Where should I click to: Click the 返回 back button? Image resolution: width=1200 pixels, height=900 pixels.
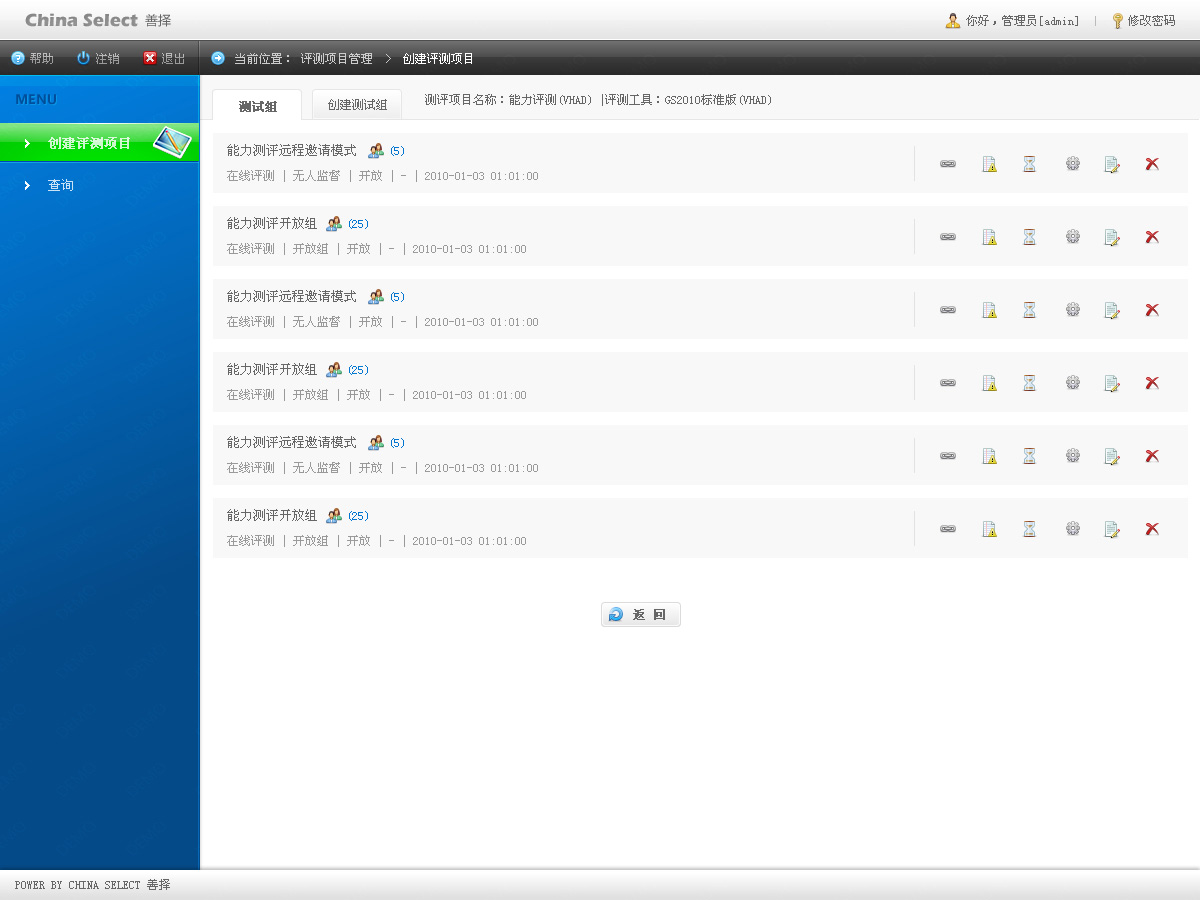pyautogui.click(x=641, y=615)
